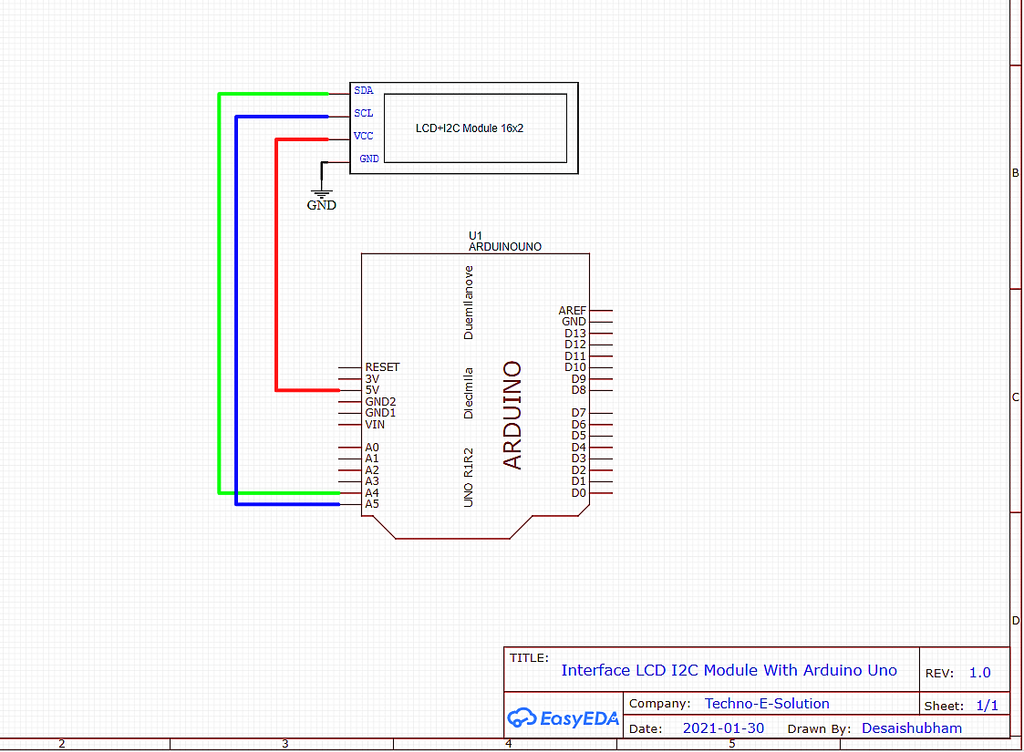Click the D5 digital pin label
This screenshot has height=752, width=1024.
(x=579, y=435)
